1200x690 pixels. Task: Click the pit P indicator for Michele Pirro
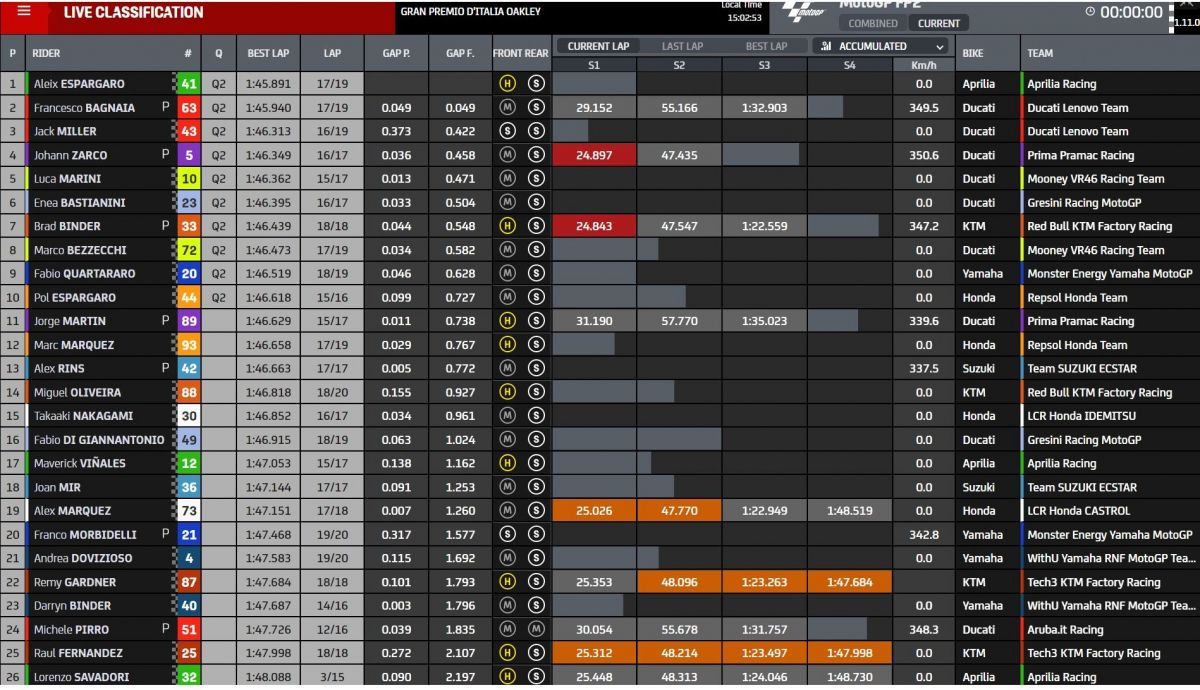165,629
